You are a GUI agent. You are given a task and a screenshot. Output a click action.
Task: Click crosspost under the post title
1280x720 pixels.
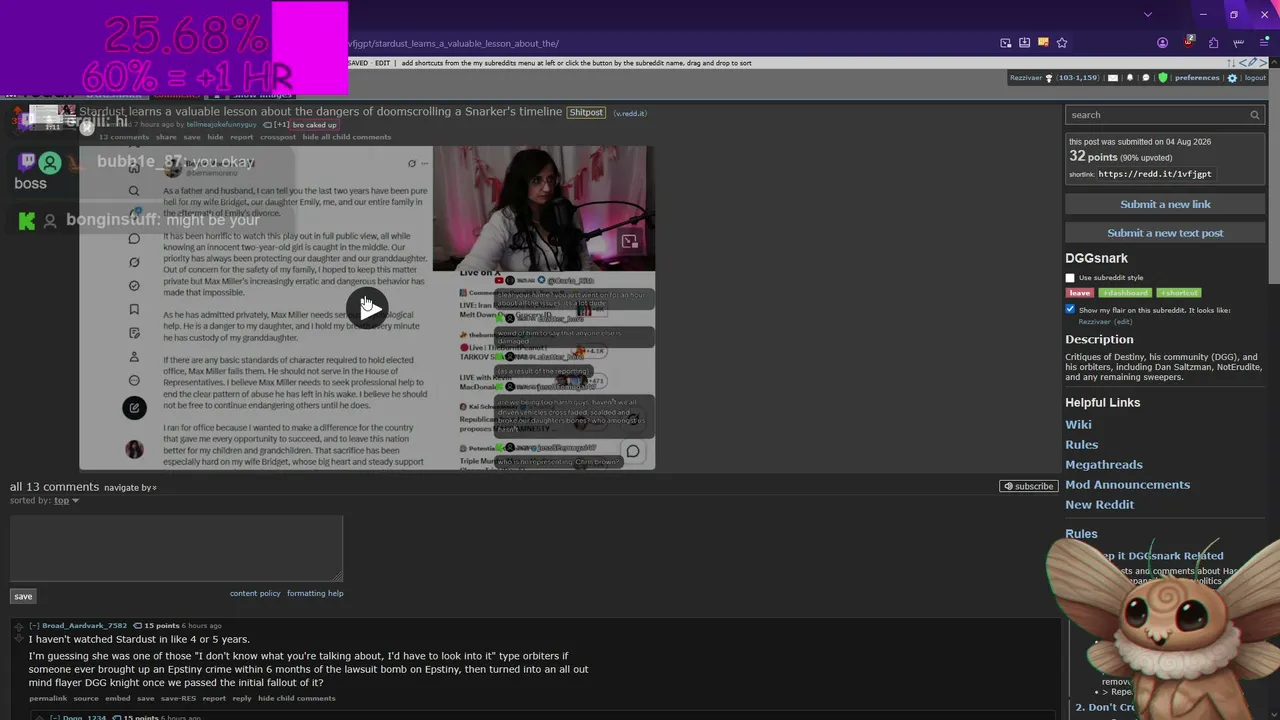278,137
